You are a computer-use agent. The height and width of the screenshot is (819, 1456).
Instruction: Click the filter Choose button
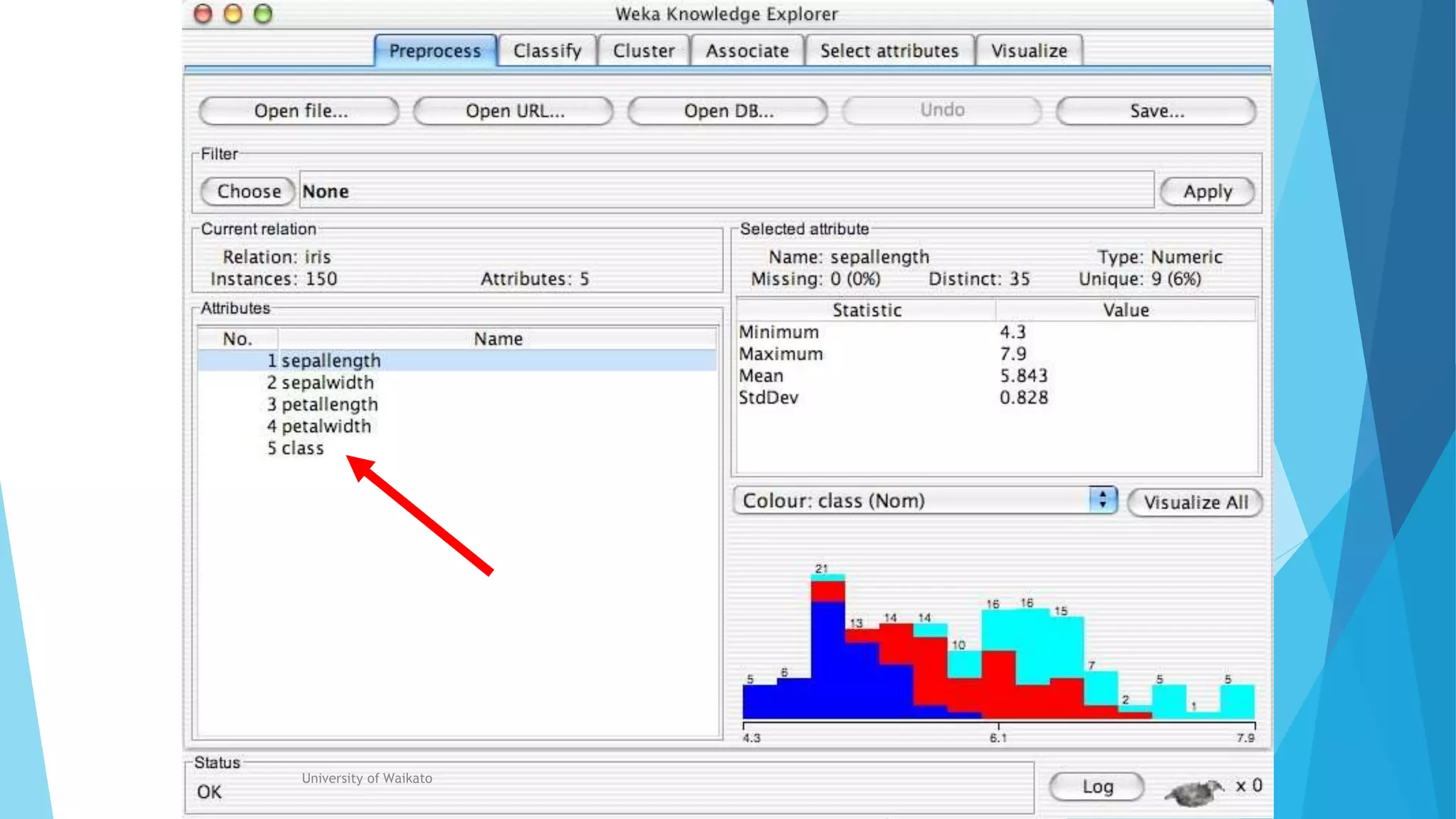click(248, 191)
